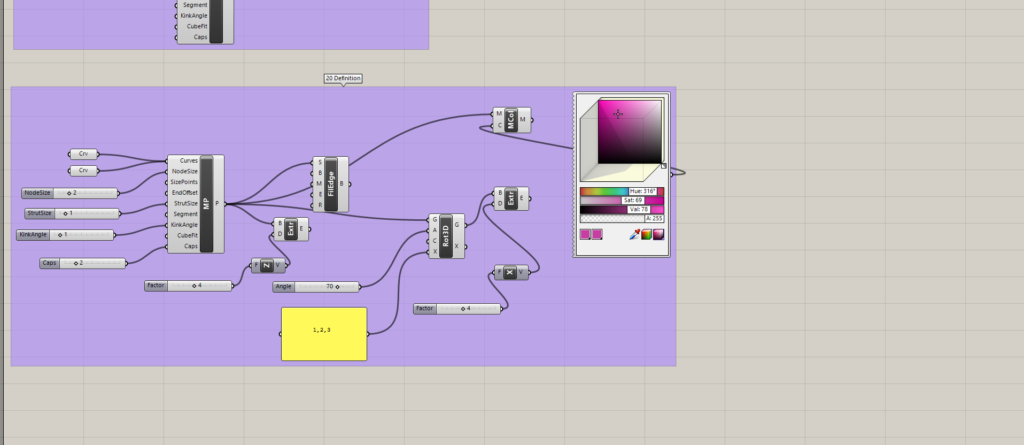Click the input grip of the 1,2,3 panel

coord(280,334)
